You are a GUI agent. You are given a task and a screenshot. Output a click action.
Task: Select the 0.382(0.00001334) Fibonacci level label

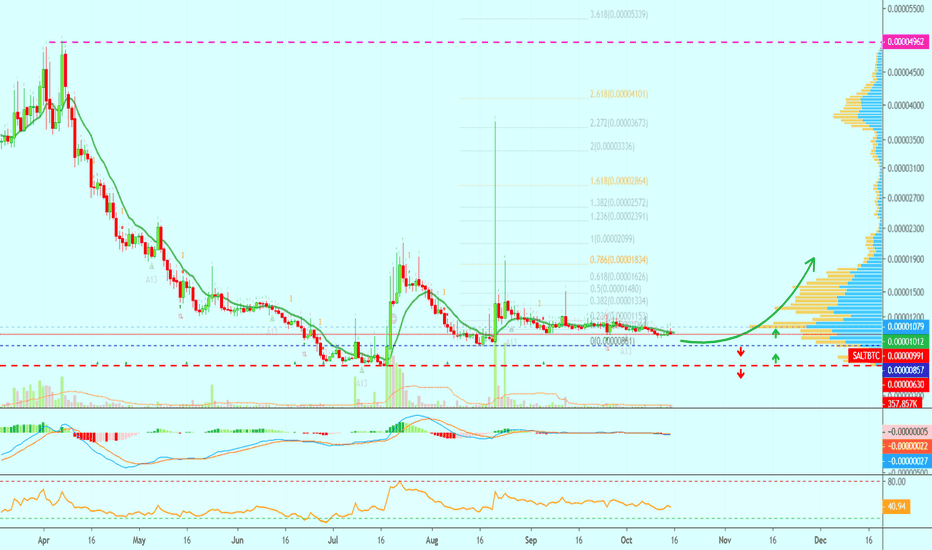click(x=619, y=301)
